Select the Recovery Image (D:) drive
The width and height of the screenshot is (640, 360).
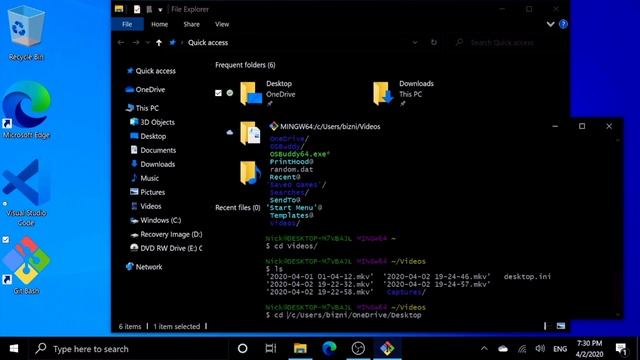[171, 234]
